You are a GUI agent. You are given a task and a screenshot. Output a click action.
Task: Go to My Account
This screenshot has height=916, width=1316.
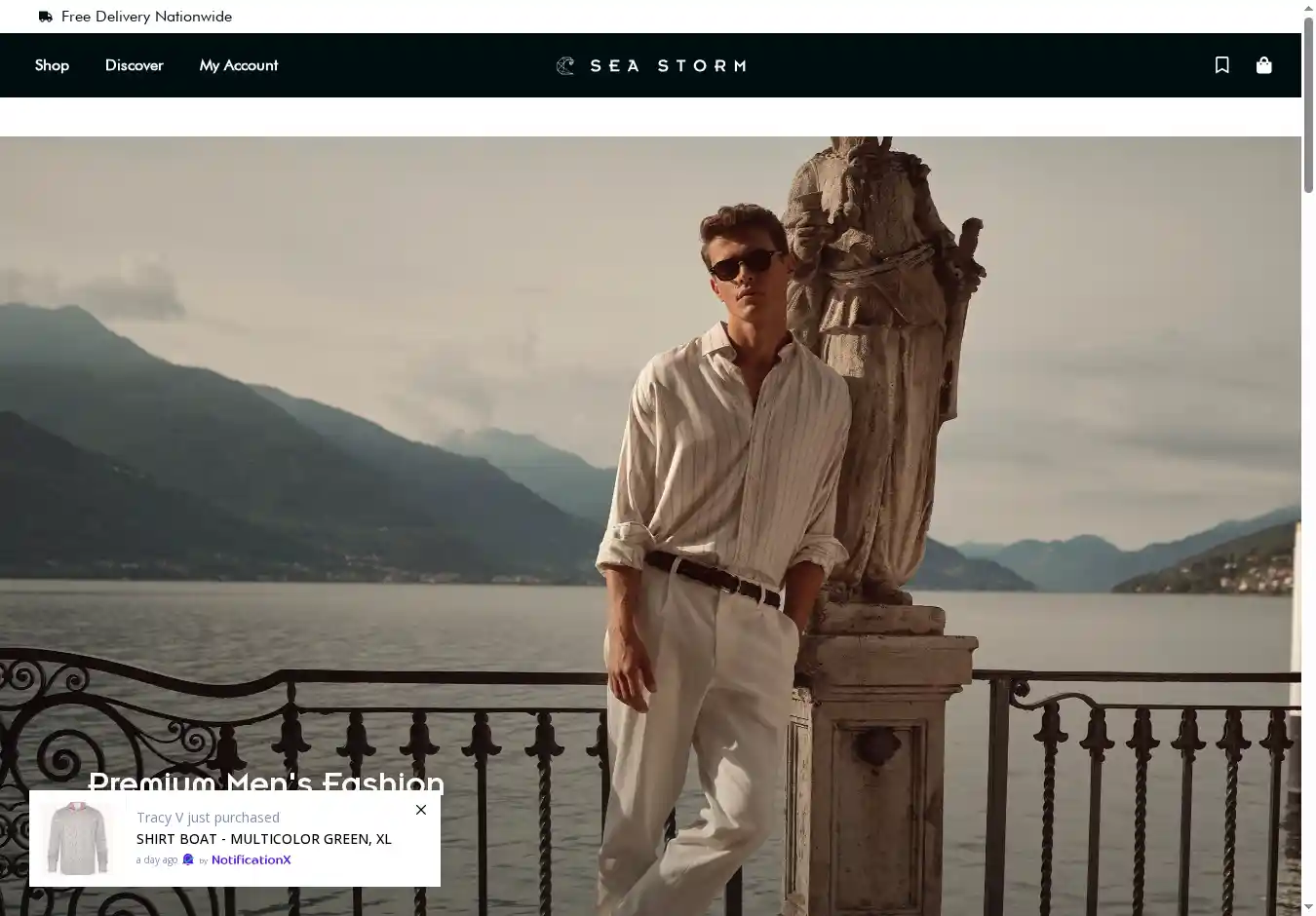pos(239,65)
